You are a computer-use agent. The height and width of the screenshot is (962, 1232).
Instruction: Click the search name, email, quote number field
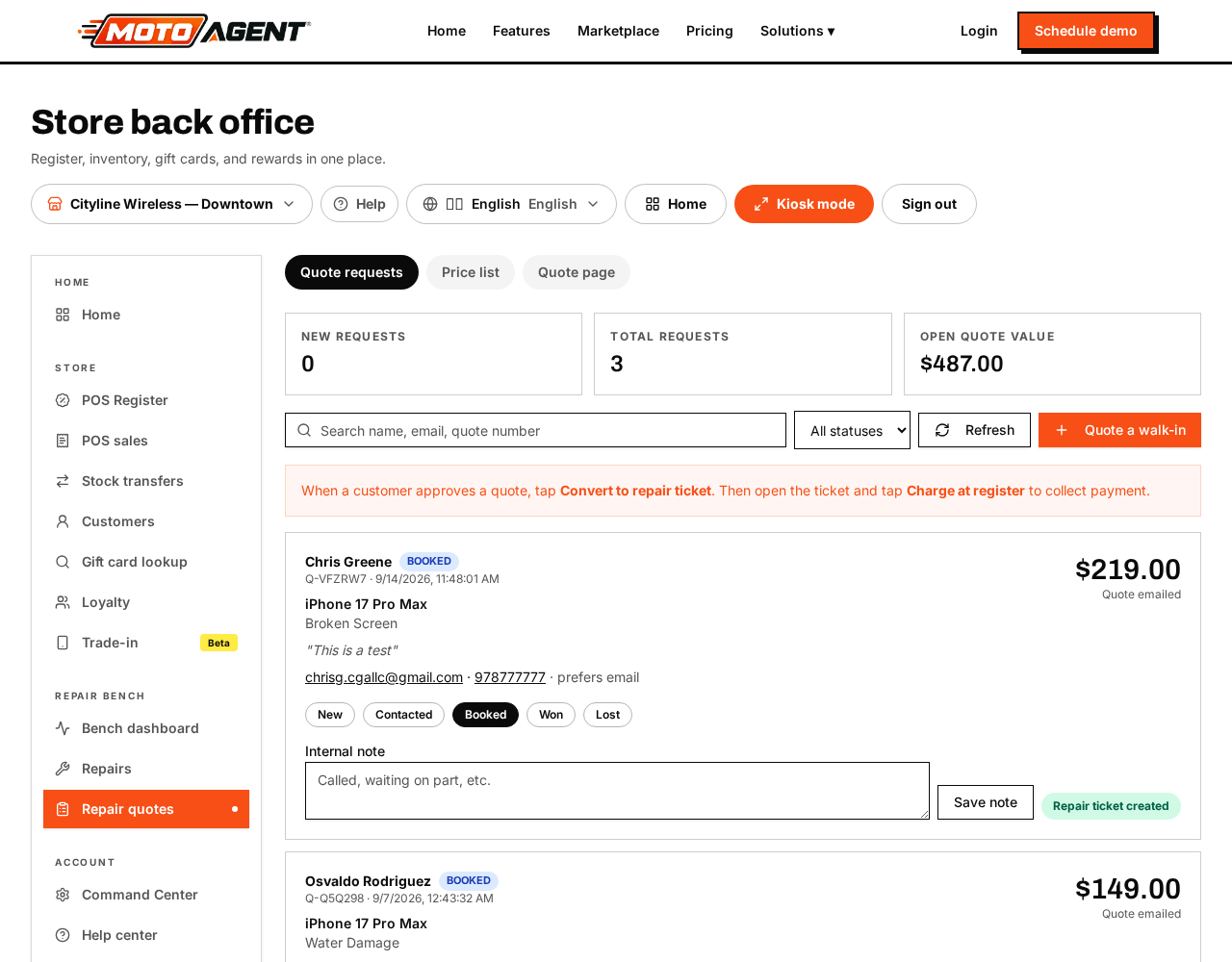coord(535,430)
